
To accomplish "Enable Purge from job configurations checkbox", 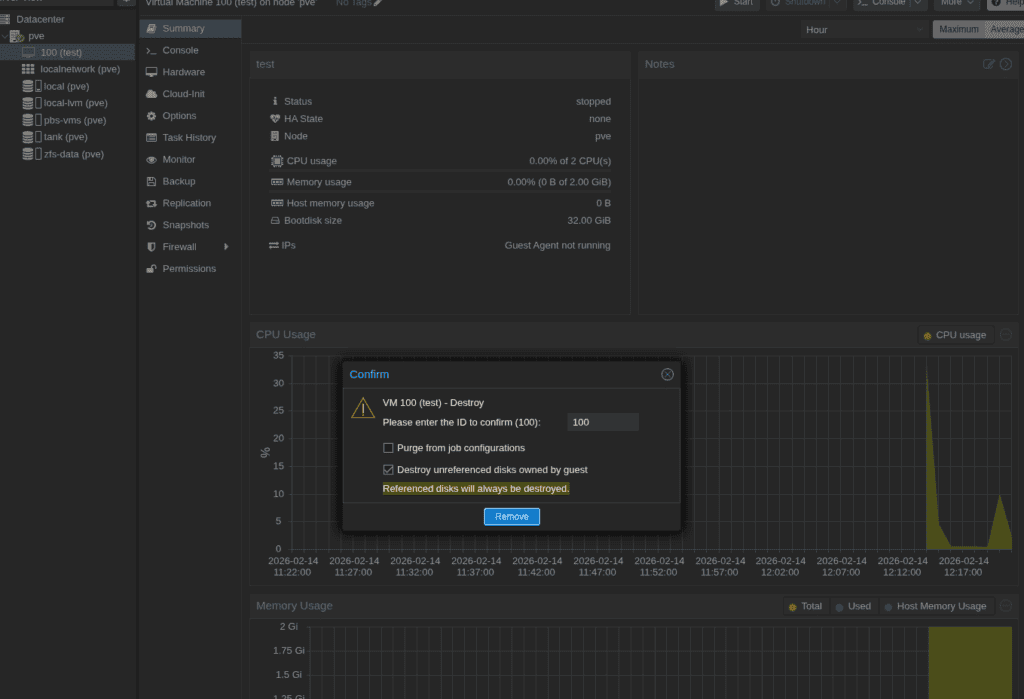I will pyautogui.click(x=388, y=448).
